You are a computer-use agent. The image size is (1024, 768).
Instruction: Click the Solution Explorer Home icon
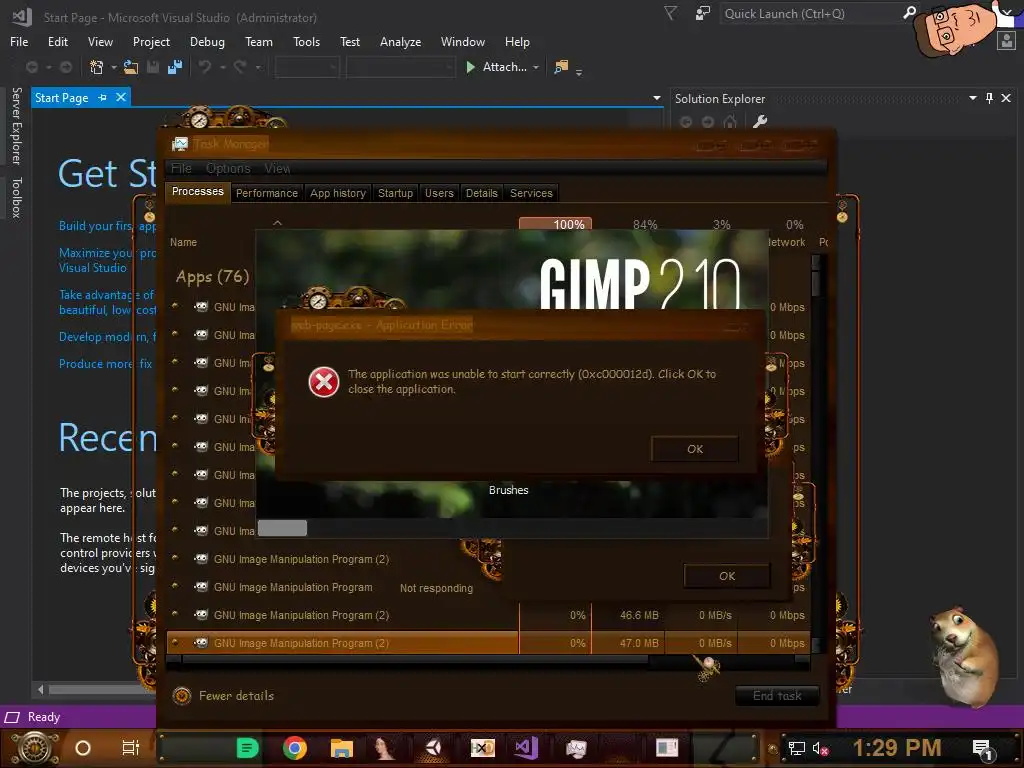[x=730, y=121]
